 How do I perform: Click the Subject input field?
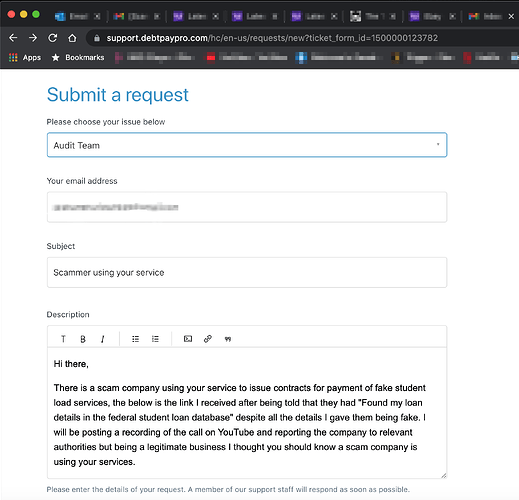coord(247,272)
